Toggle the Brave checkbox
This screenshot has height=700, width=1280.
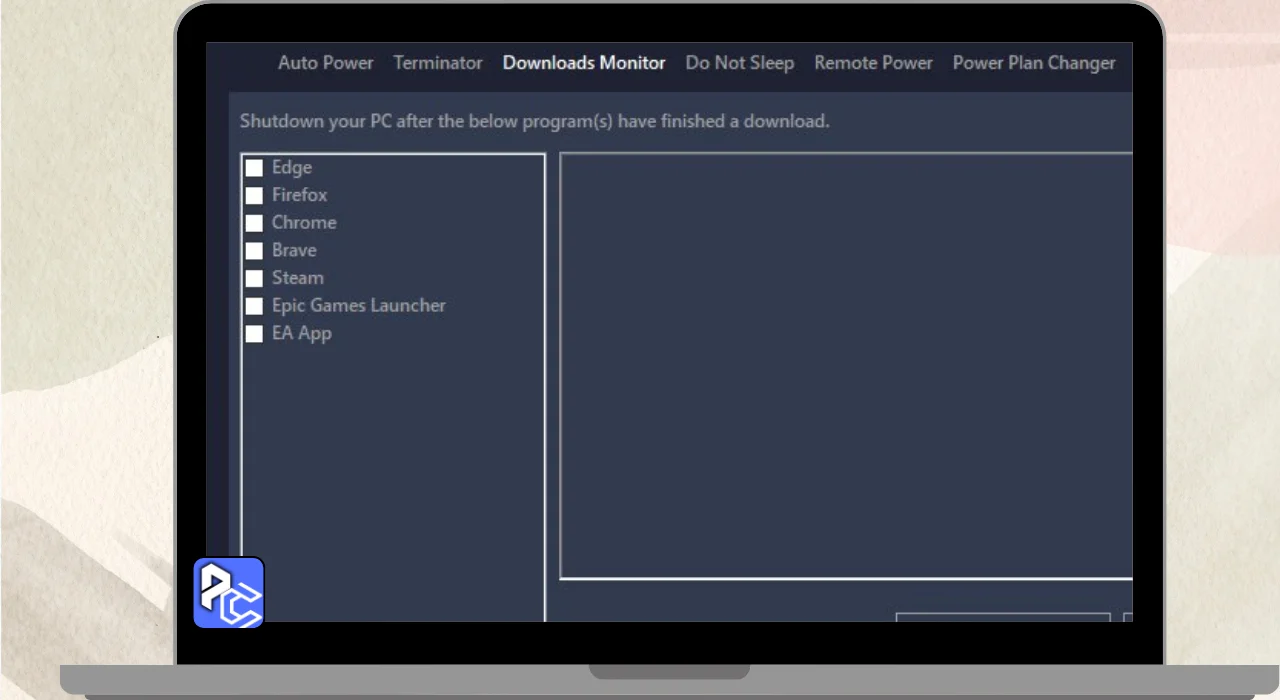pos(255,251)
